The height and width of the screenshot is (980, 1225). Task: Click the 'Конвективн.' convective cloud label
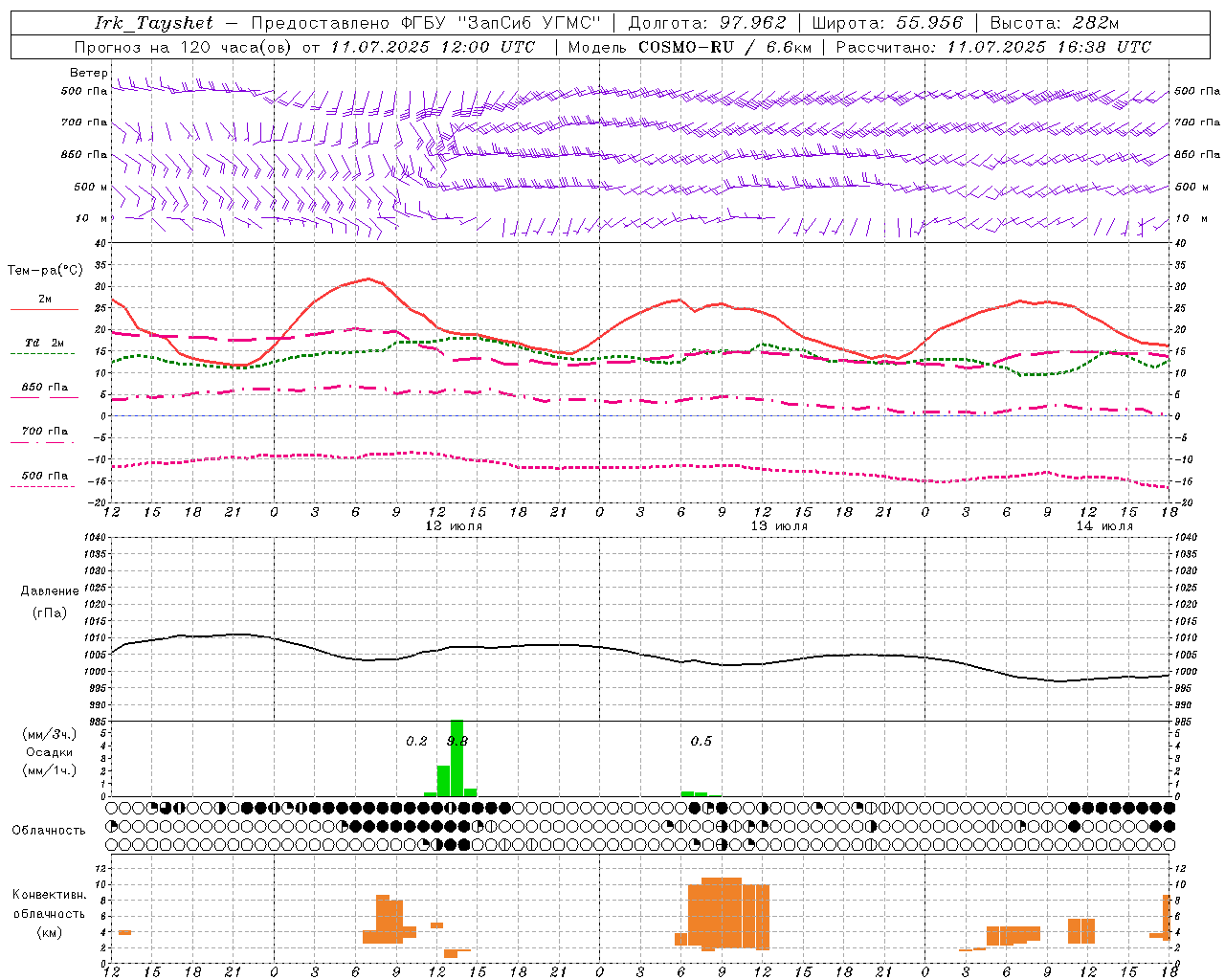point(50,895)
